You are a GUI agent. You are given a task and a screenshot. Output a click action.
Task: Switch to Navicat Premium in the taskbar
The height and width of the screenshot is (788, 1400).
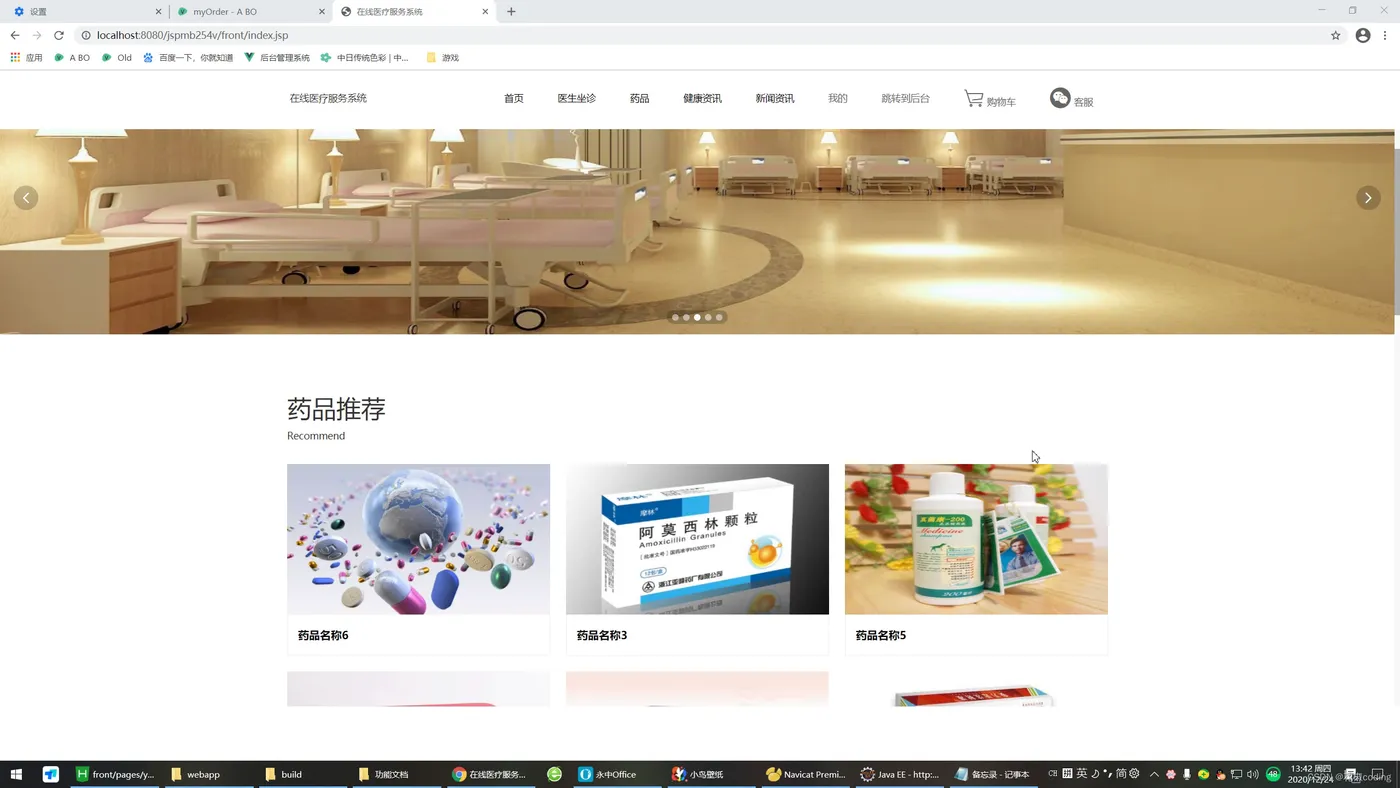tap(806, 774)
